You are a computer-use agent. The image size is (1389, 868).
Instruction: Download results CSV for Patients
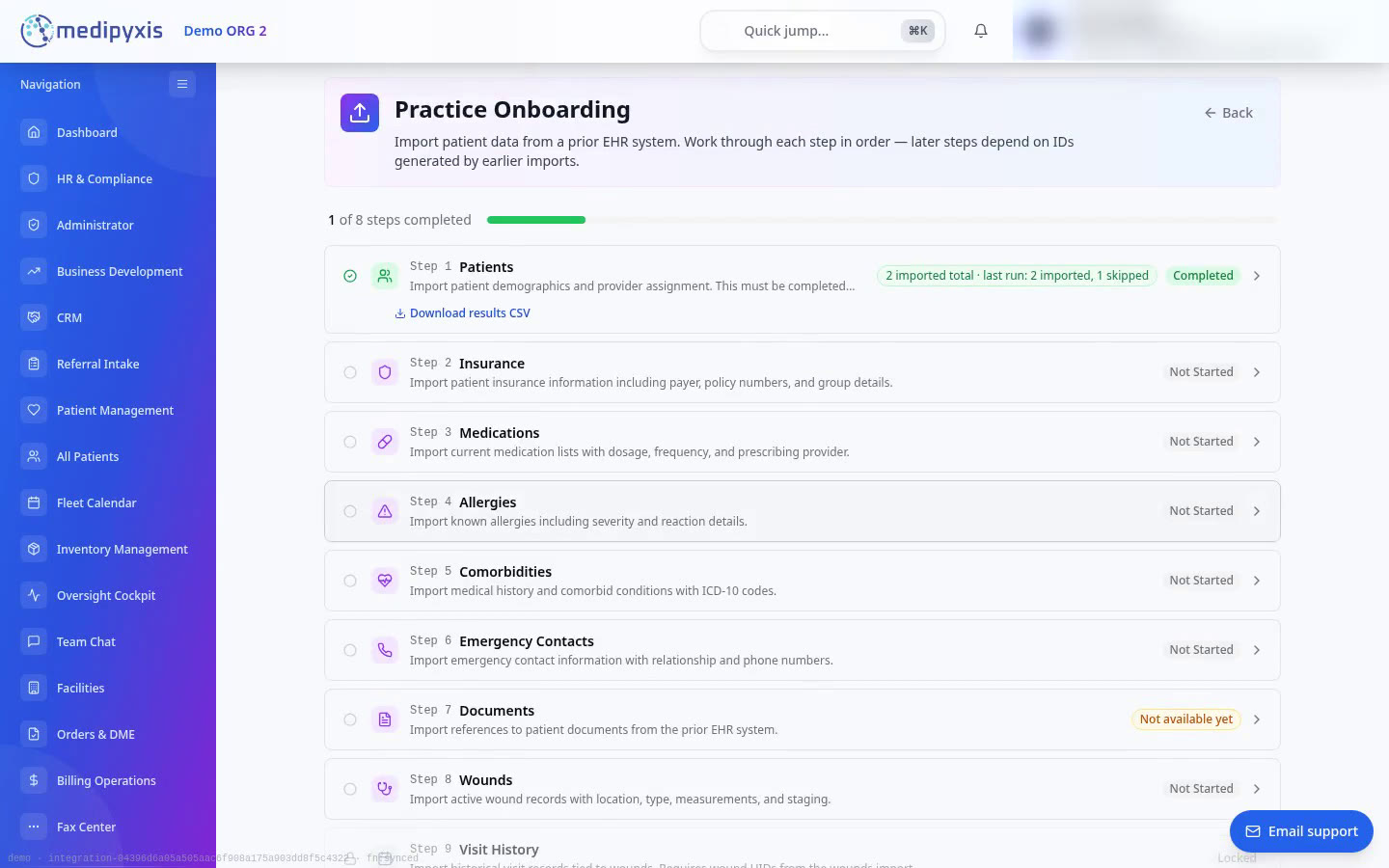pos(463,313)
